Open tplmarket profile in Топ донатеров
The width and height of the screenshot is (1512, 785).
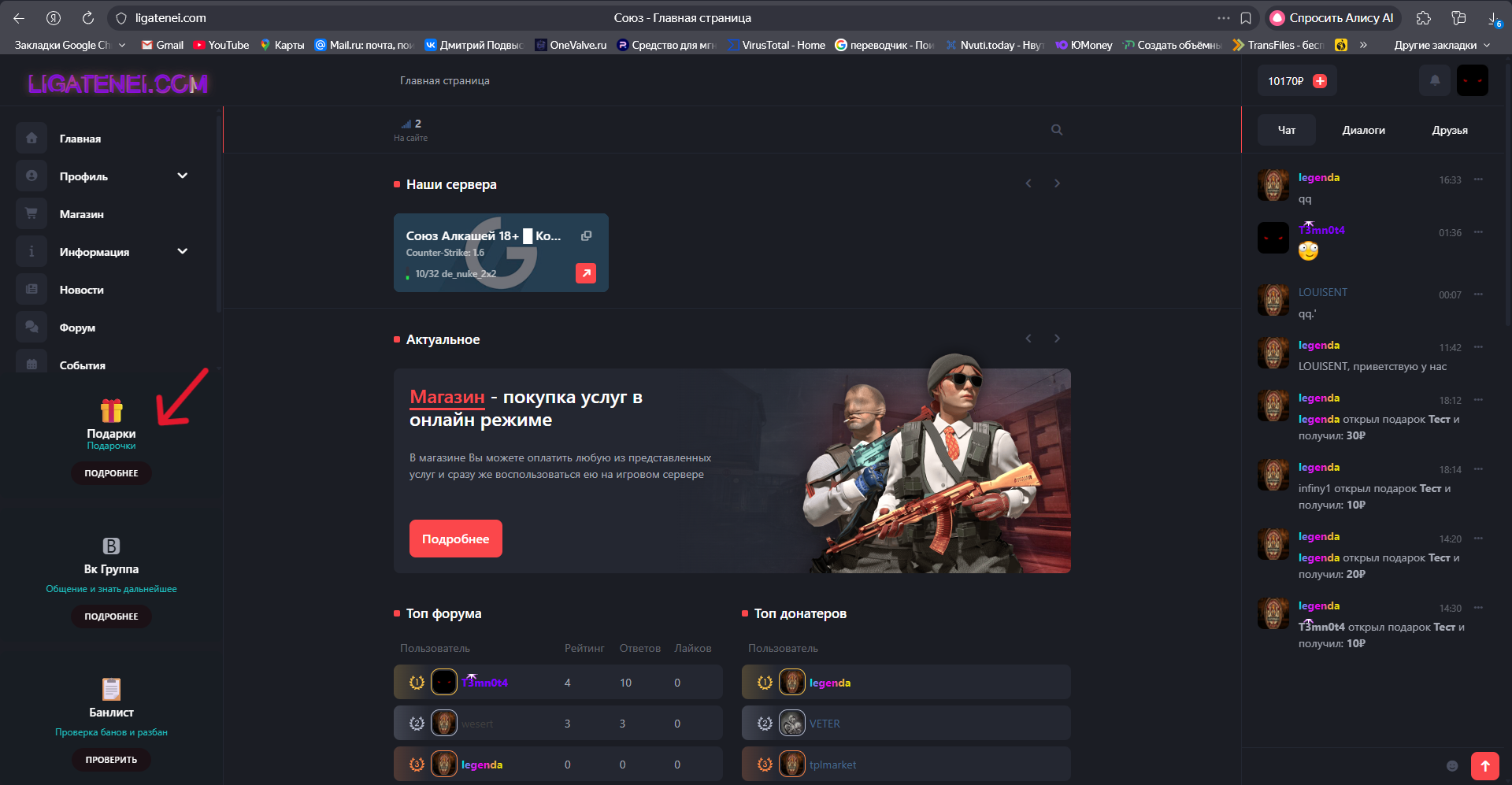coord(832,765)
